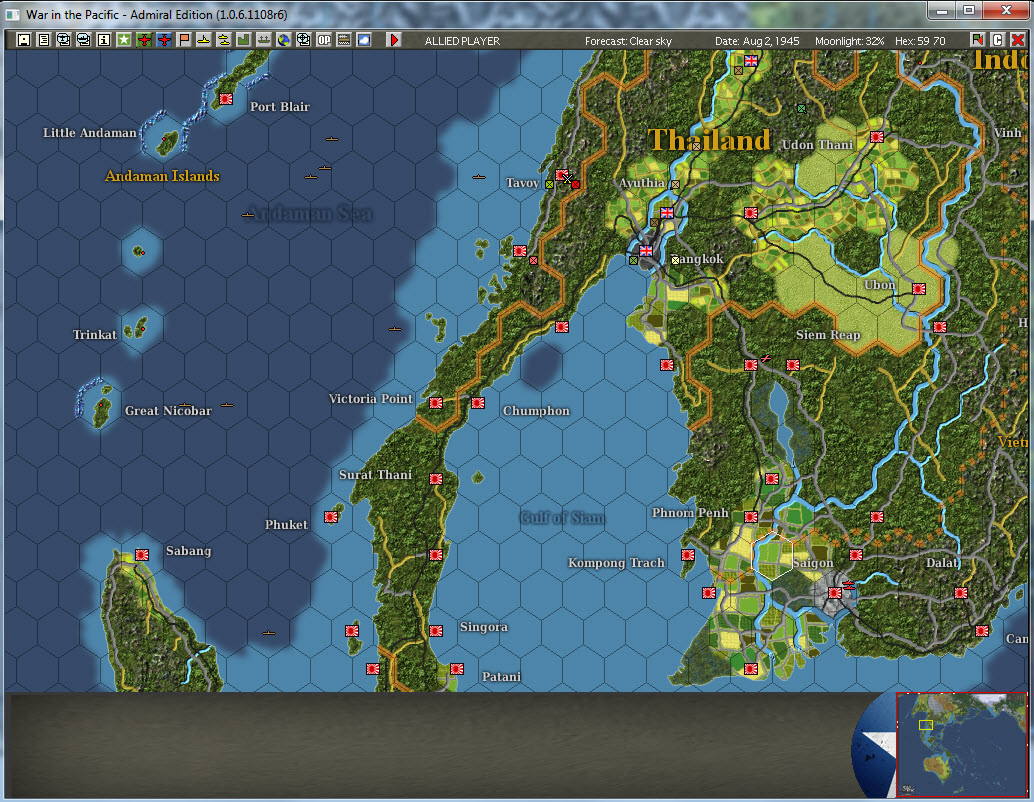The width and height of the screenshot is (1034, 802).
Task: Click the 'Great Nicobar' map label
Action: 168,410
